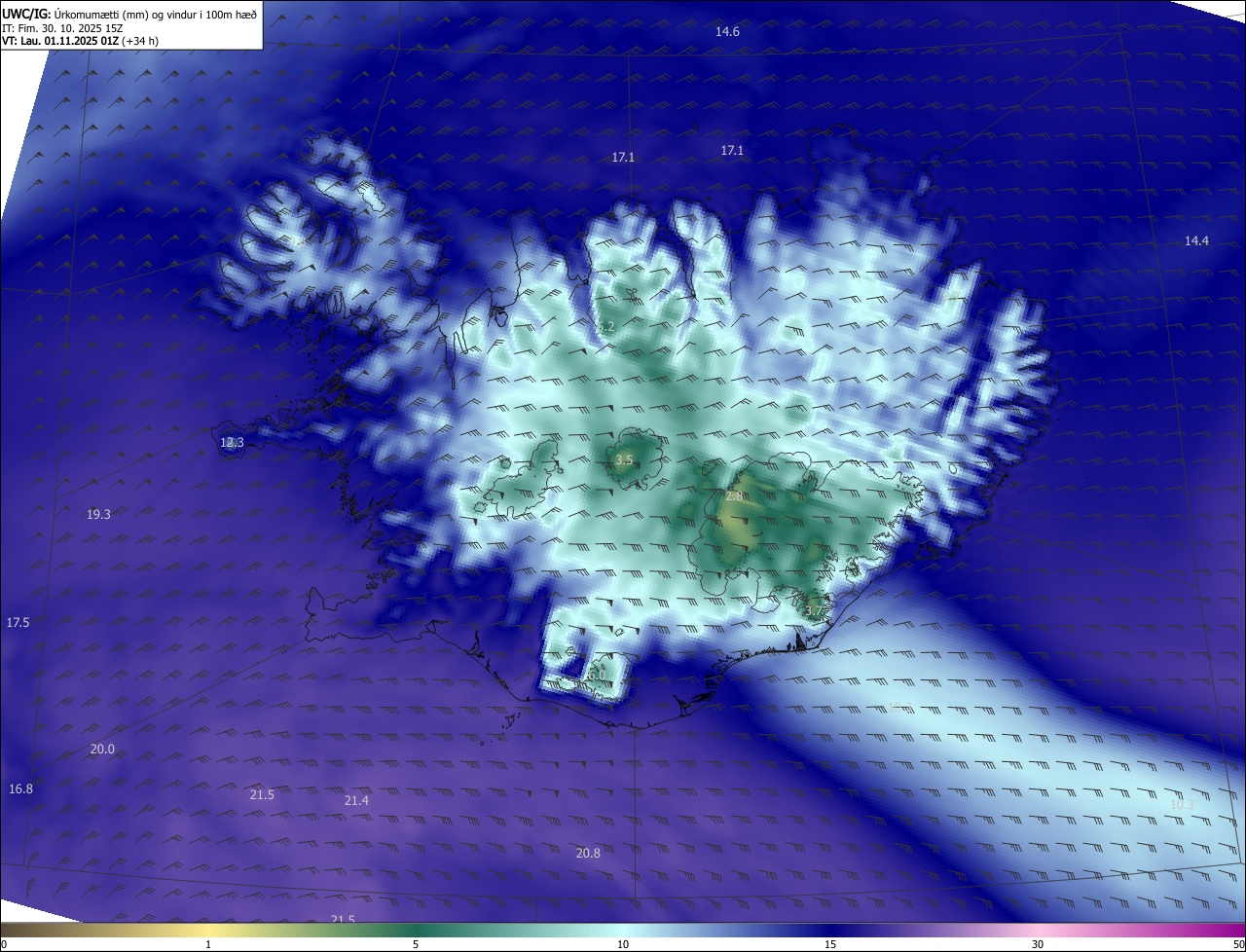
Task: Click the 1 tick label on the color scale
Action: tap(208, 944)
